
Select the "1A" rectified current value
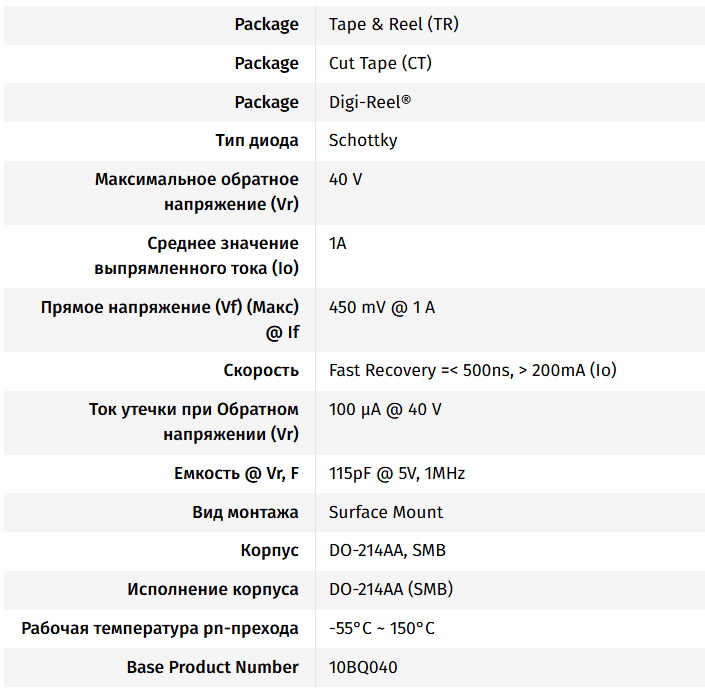pos(338,243)
